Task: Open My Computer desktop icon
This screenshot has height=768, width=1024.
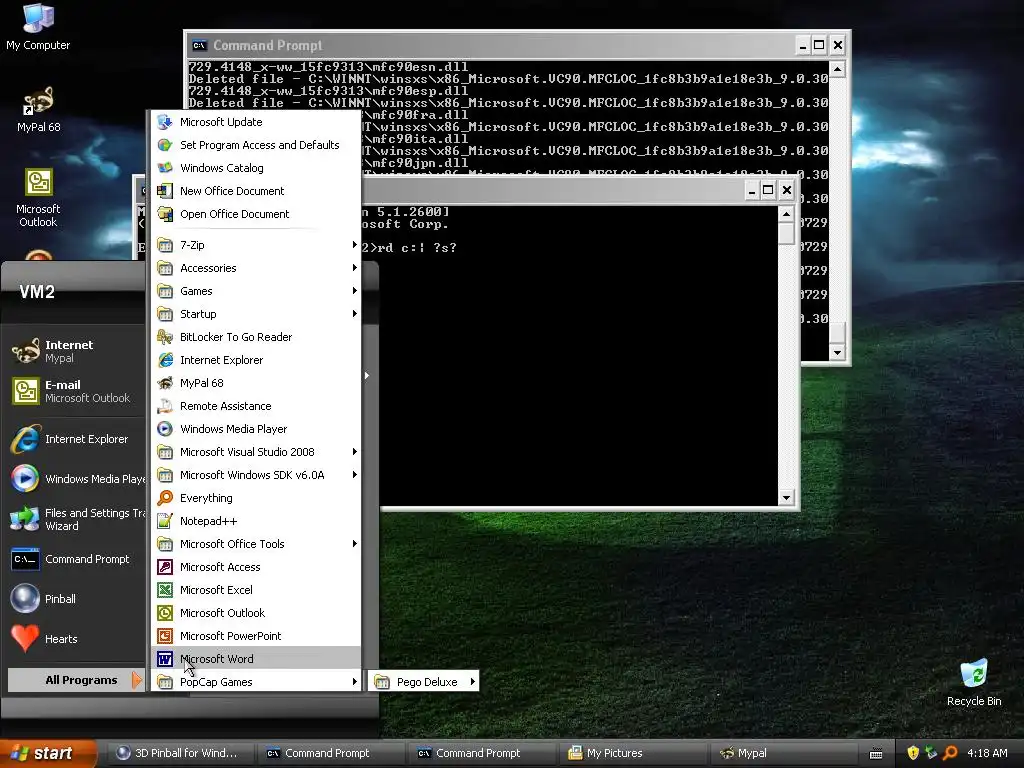Action: [x=38, y=26]
